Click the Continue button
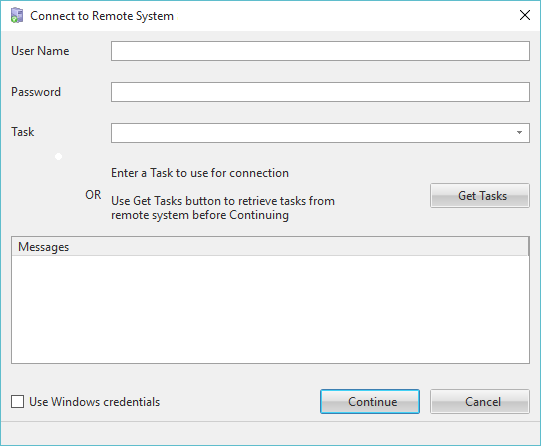The height and width of the screenshot is (446, 541). [370, 402]
